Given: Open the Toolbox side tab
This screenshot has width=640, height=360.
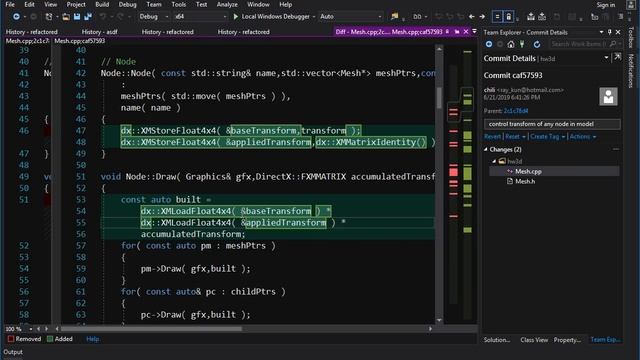Looking at the screenshot, I should (x=631, y=38).
